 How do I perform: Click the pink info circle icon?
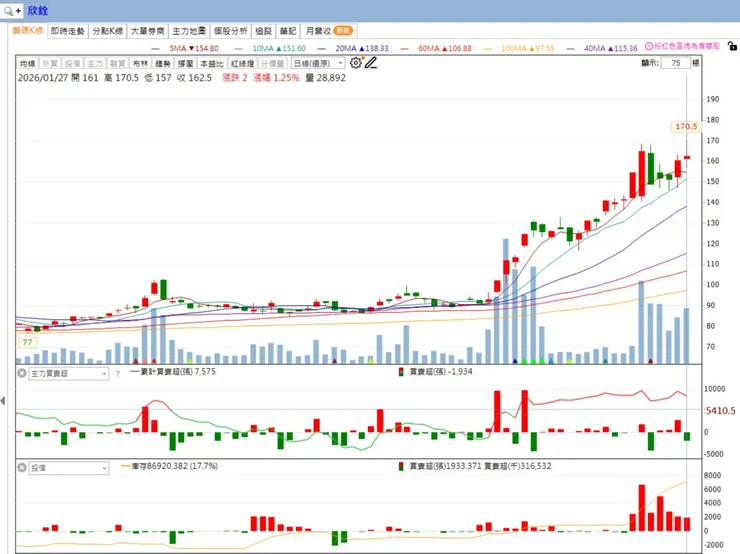[x=649, y=46]
